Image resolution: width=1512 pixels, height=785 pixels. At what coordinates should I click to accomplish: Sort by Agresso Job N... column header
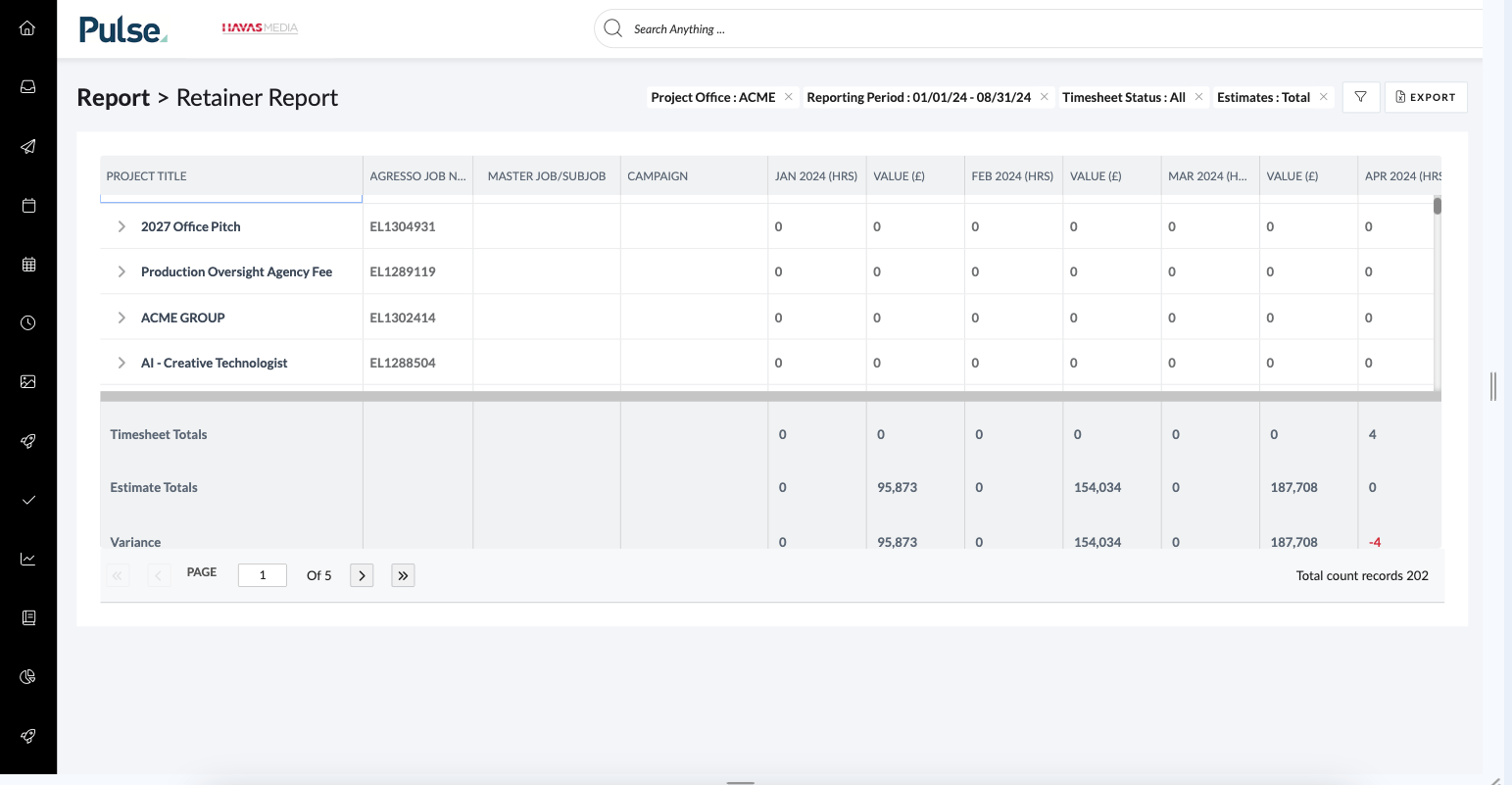click(x=418, y=176)
